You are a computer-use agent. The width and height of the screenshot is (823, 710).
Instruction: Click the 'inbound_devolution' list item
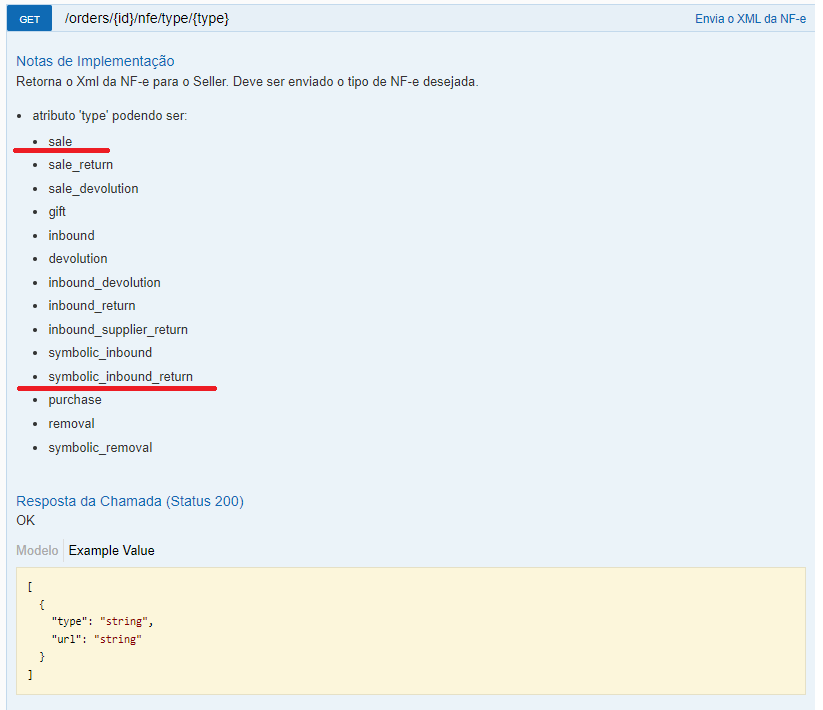click(104, 283)
